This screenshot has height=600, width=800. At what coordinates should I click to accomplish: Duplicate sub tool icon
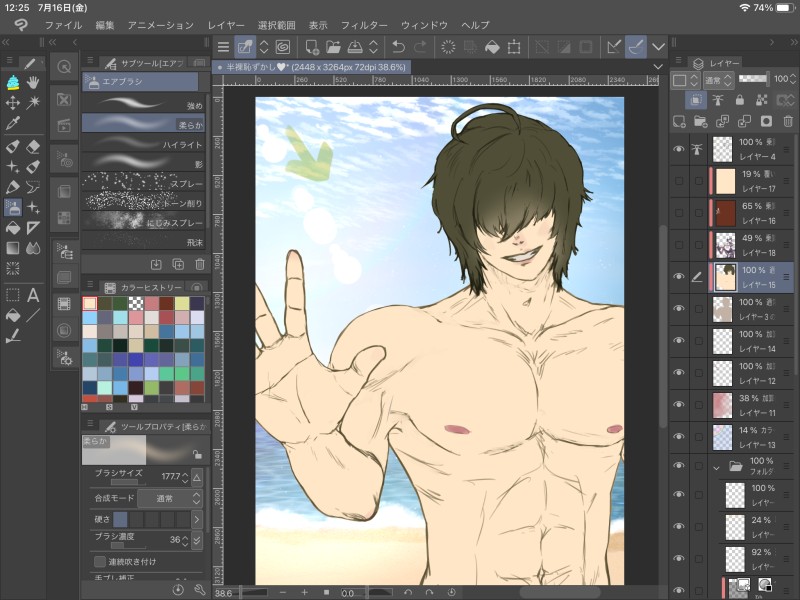click(178, 264)
